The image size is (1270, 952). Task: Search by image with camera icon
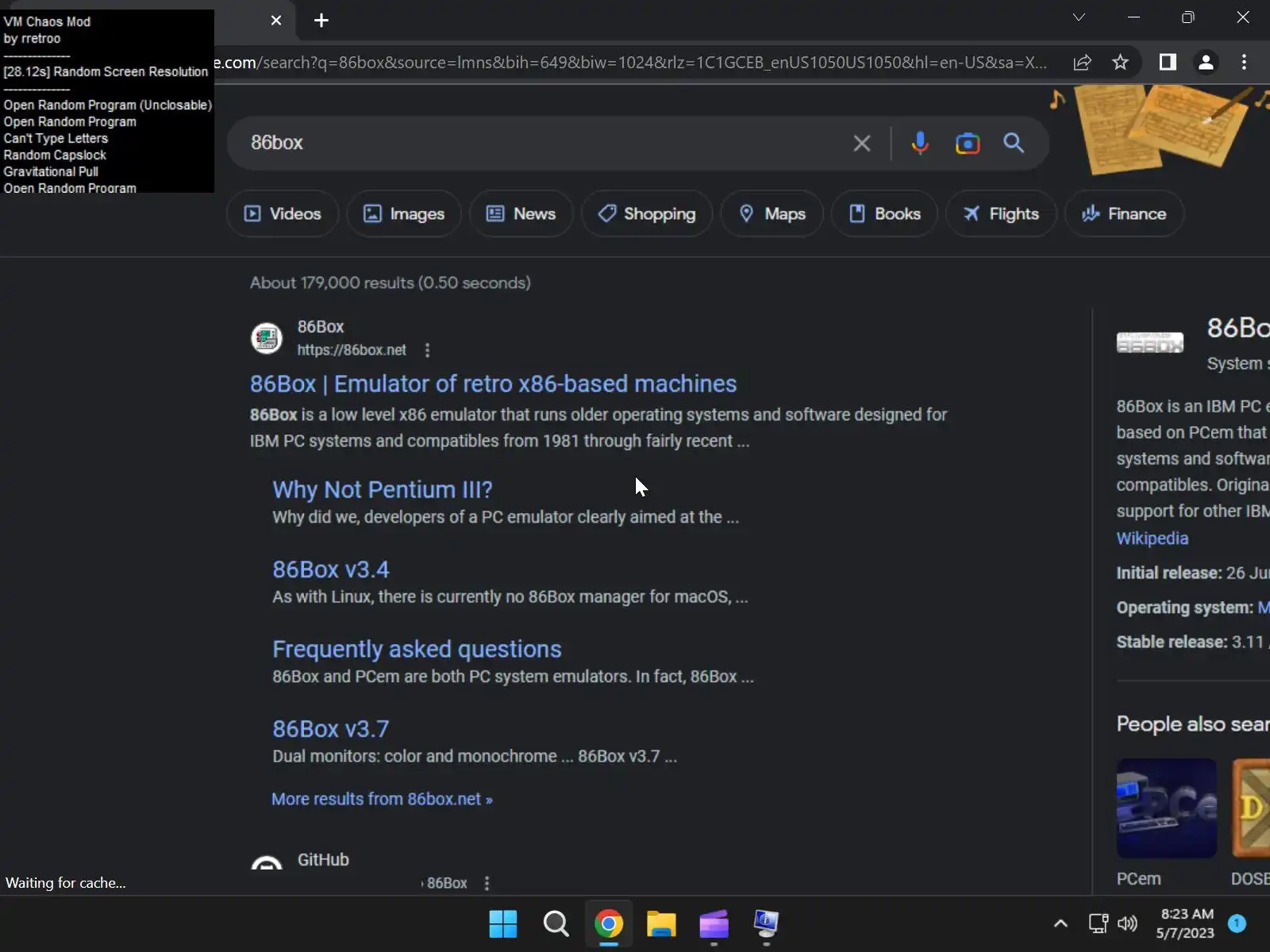(968, 143)
